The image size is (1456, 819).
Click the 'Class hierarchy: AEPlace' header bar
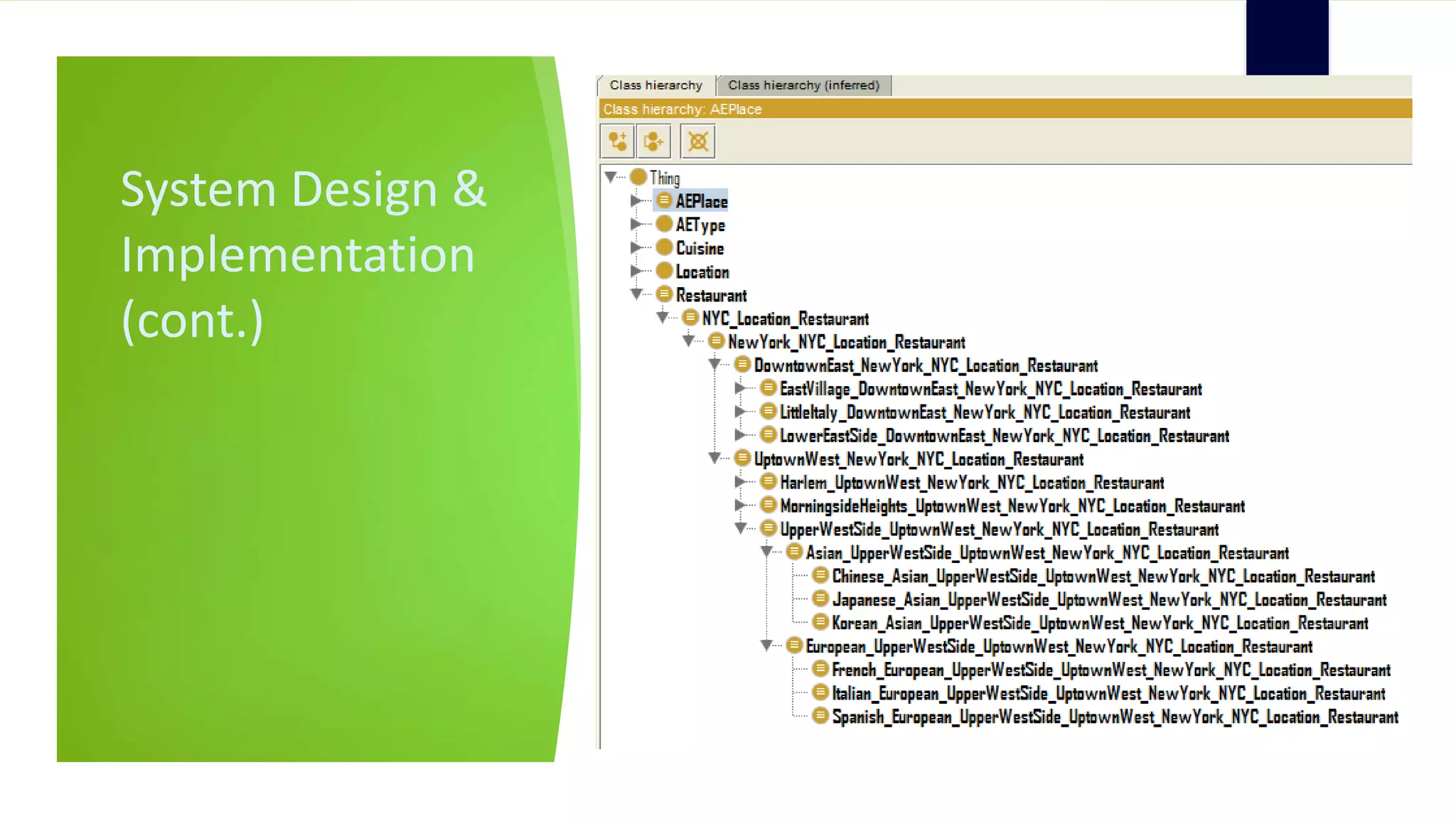(x=1005, y=109)
